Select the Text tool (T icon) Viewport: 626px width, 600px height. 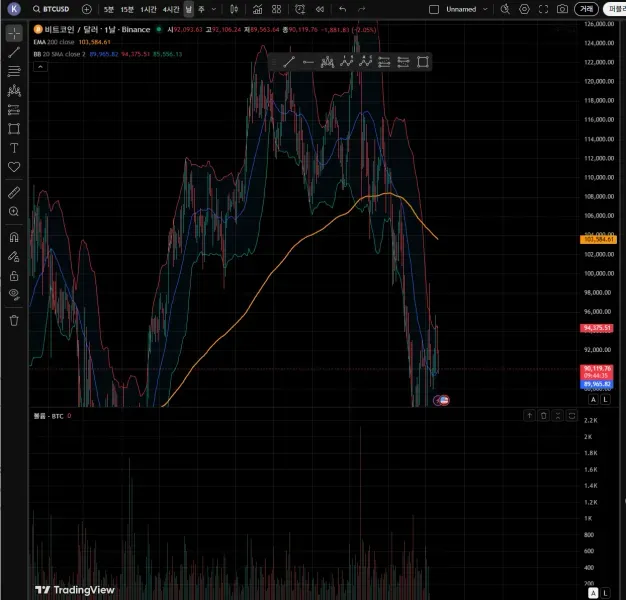click(x=14, y=148)
